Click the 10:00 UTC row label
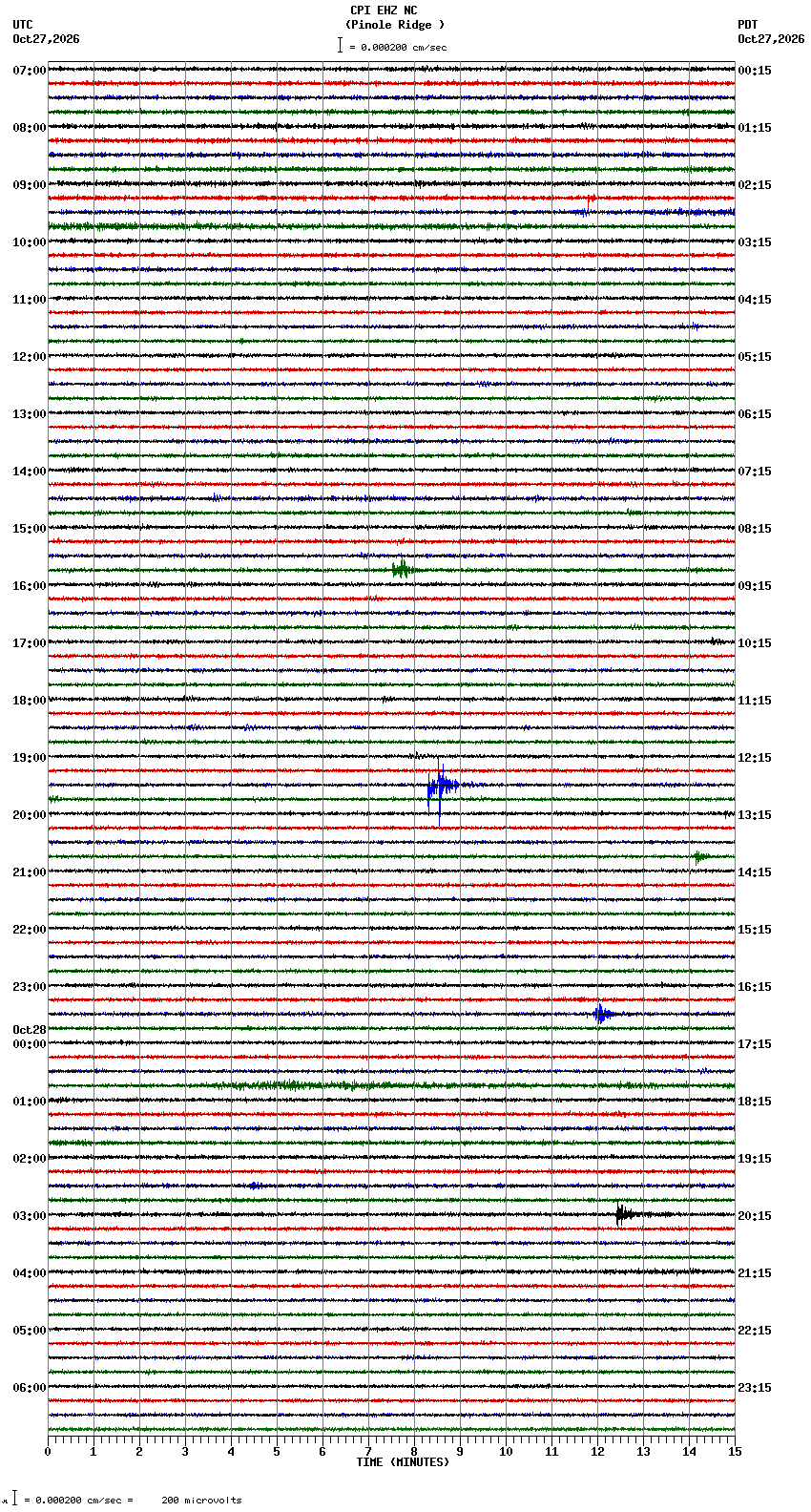Viewport: 811px width, 1512px height. (30, 242)
